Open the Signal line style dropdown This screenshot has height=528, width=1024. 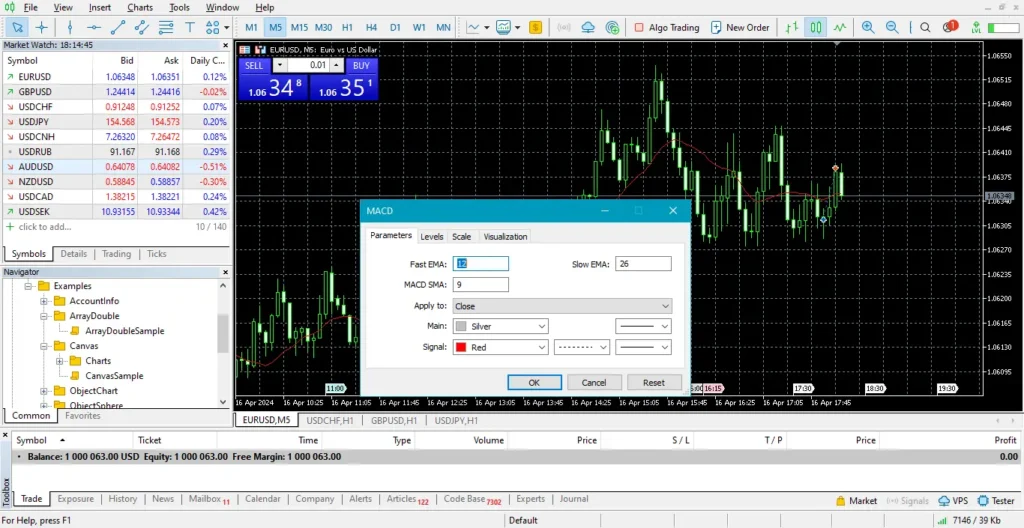581,348
